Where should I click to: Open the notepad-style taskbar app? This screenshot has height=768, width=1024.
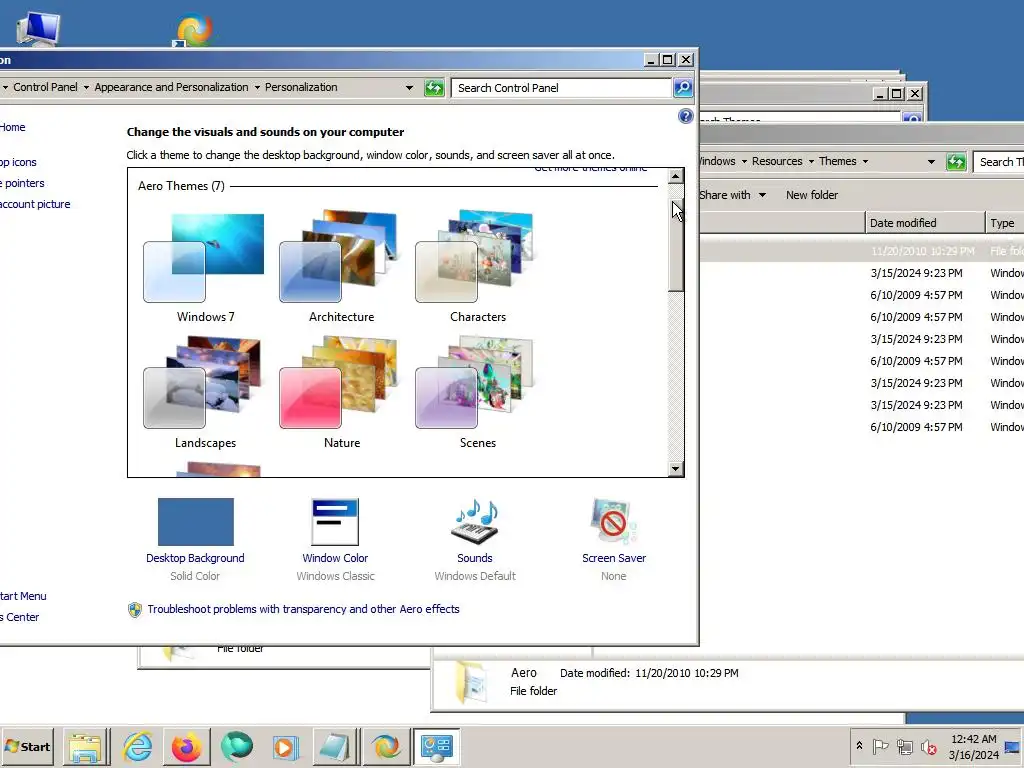click(x=334, y=747)
